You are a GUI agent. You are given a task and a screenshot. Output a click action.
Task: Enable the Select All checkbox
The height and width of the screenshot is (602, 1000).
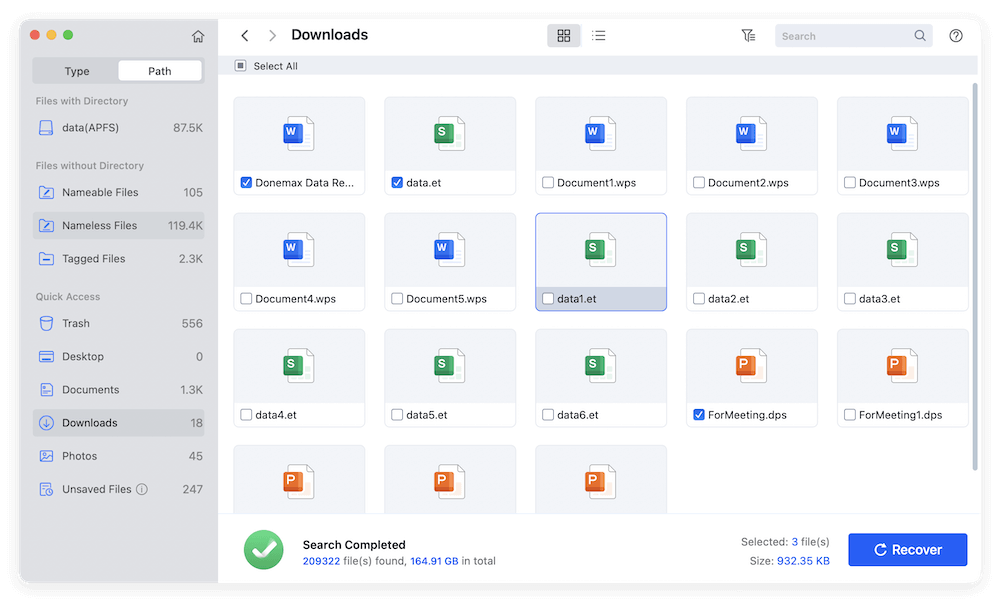click(240, 64)
